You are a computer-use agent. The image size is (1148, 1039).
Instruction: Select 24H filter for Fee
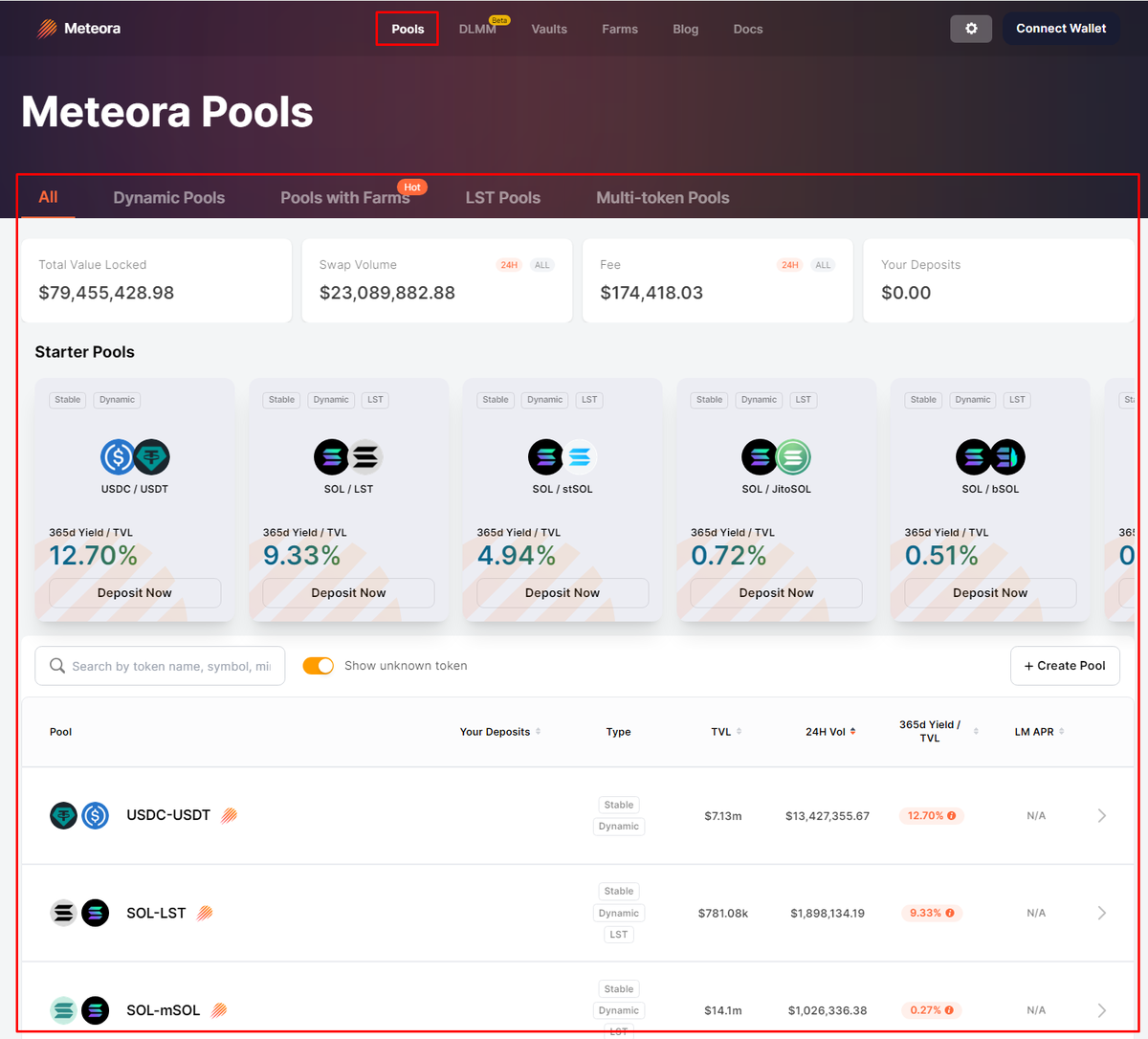tap(790, 265)
